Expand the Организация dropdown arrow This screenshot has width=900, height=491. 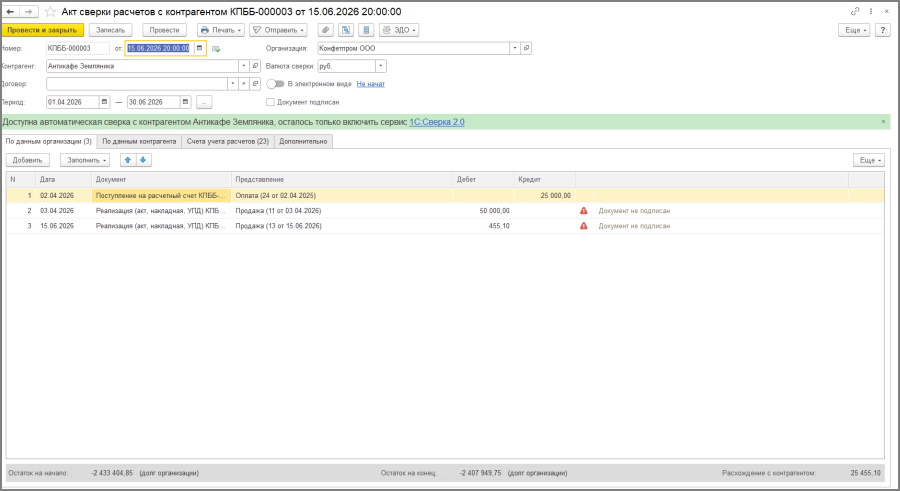(x=515, y=48)
